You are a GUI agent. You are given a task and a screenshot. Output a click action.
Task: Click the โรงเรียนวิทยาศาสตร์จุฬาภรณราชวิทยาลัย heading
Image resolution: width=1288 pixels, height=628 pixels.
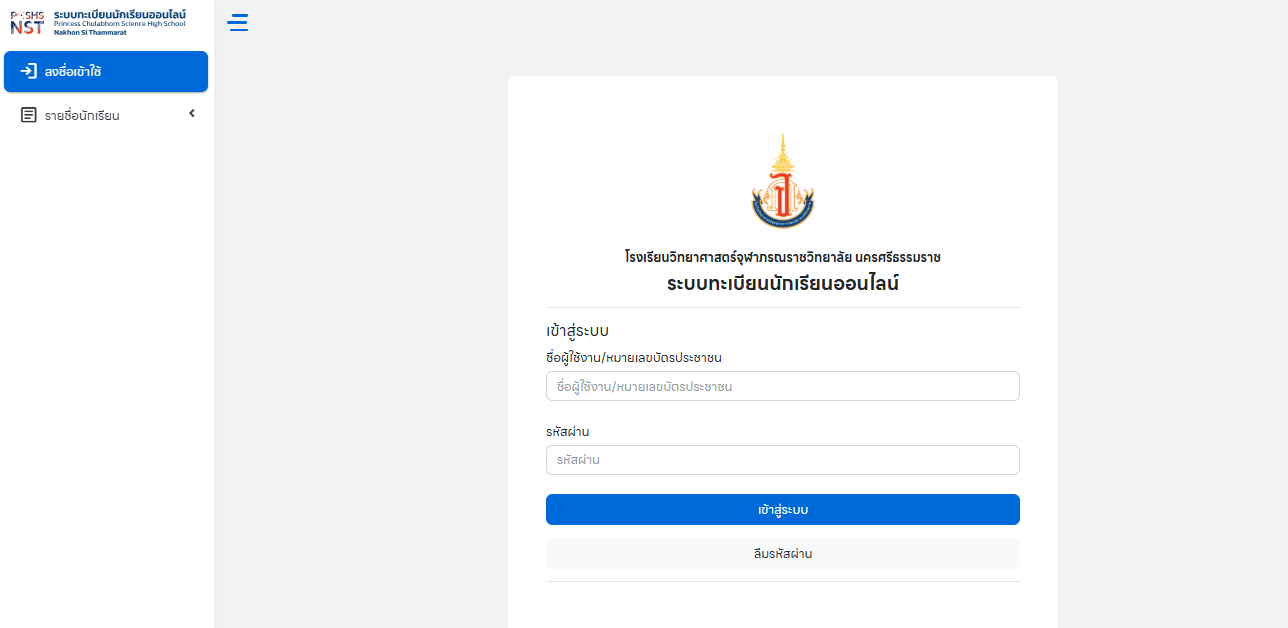click(x=783, y=257)
